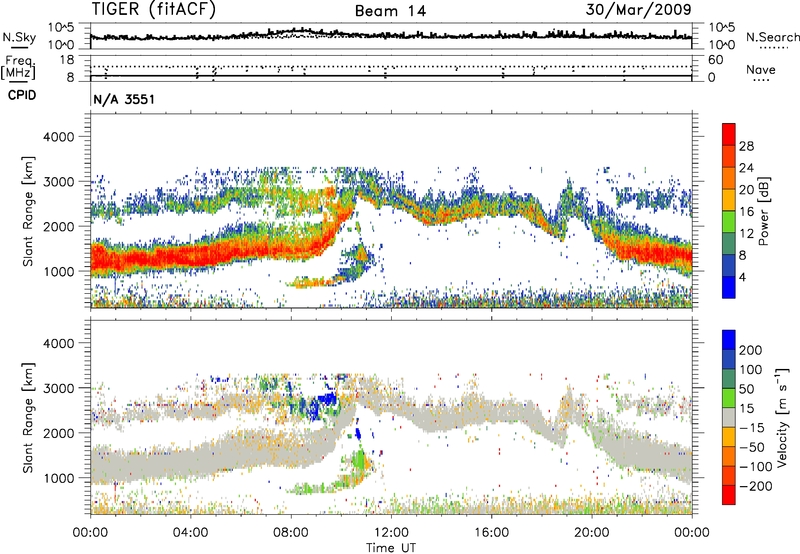Click the 50 label on Velocity colorbar
The width and height of the screenshot is (800, 554).
[746, 389]
